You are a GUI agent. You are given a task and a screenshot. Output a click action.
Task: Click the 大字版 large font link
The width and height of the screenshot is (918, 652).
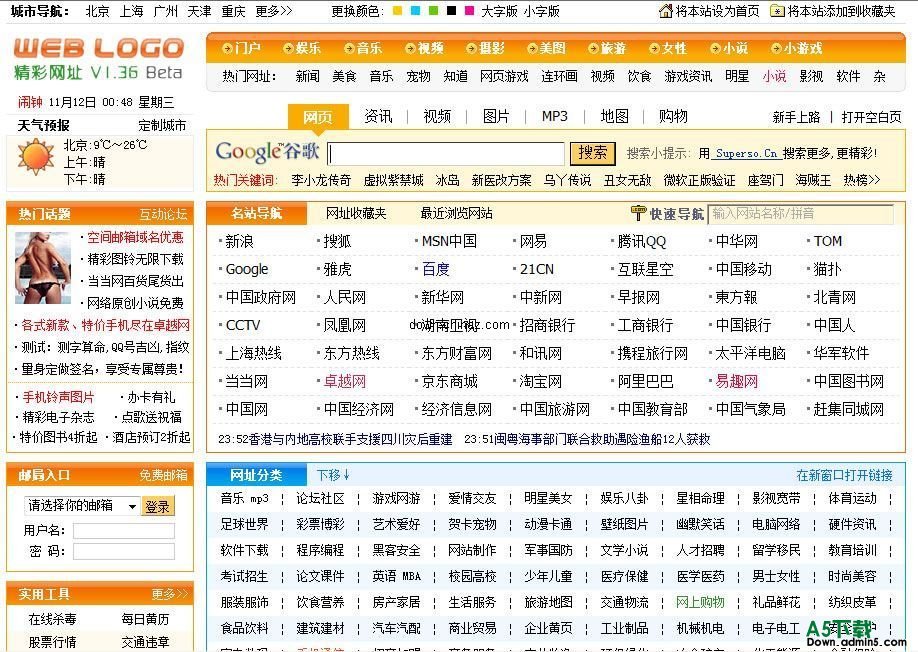pos(499,11)
